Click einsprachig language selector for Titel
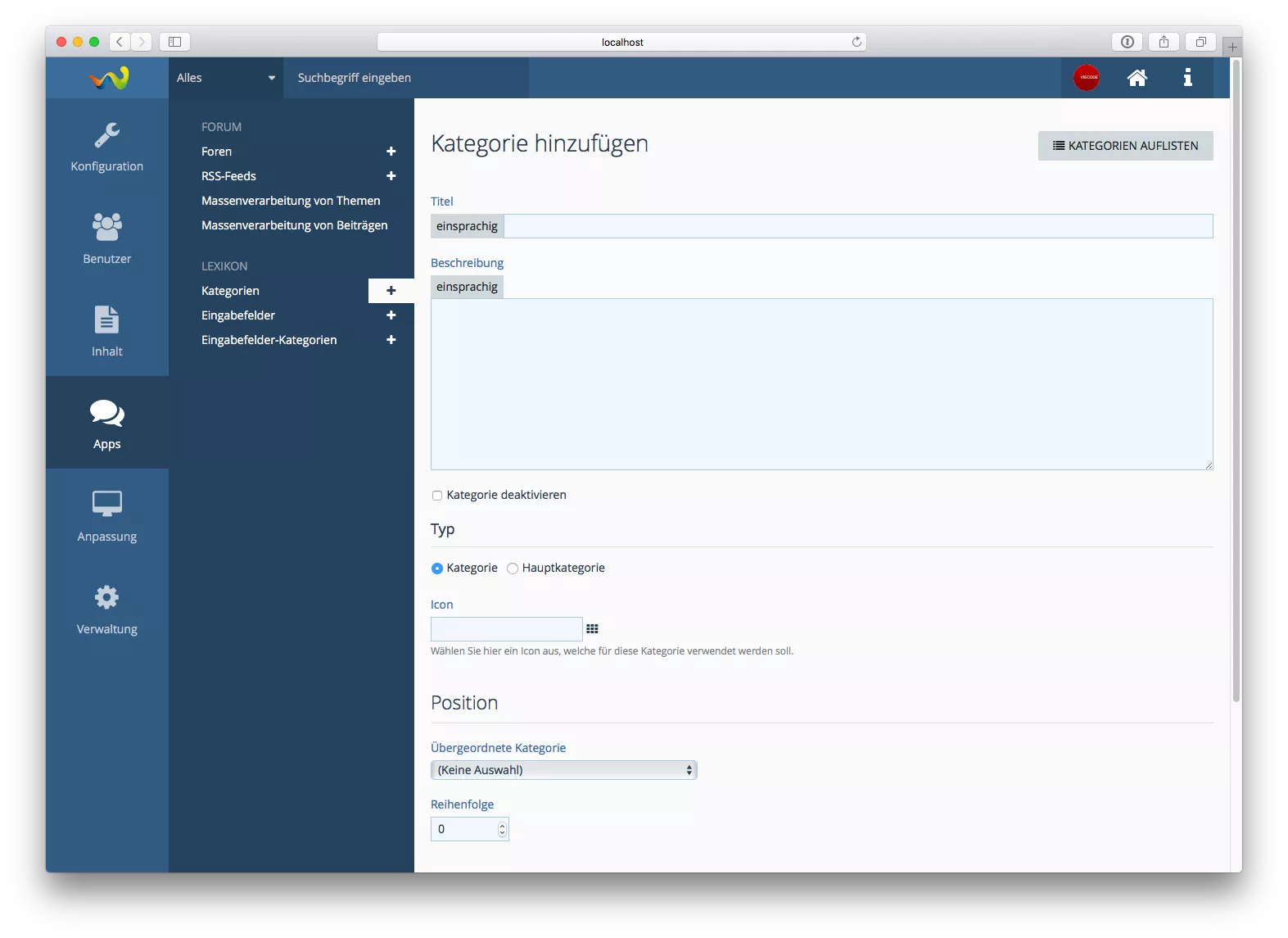Screen dimensions: 1288x938 [x=467, y=226]
